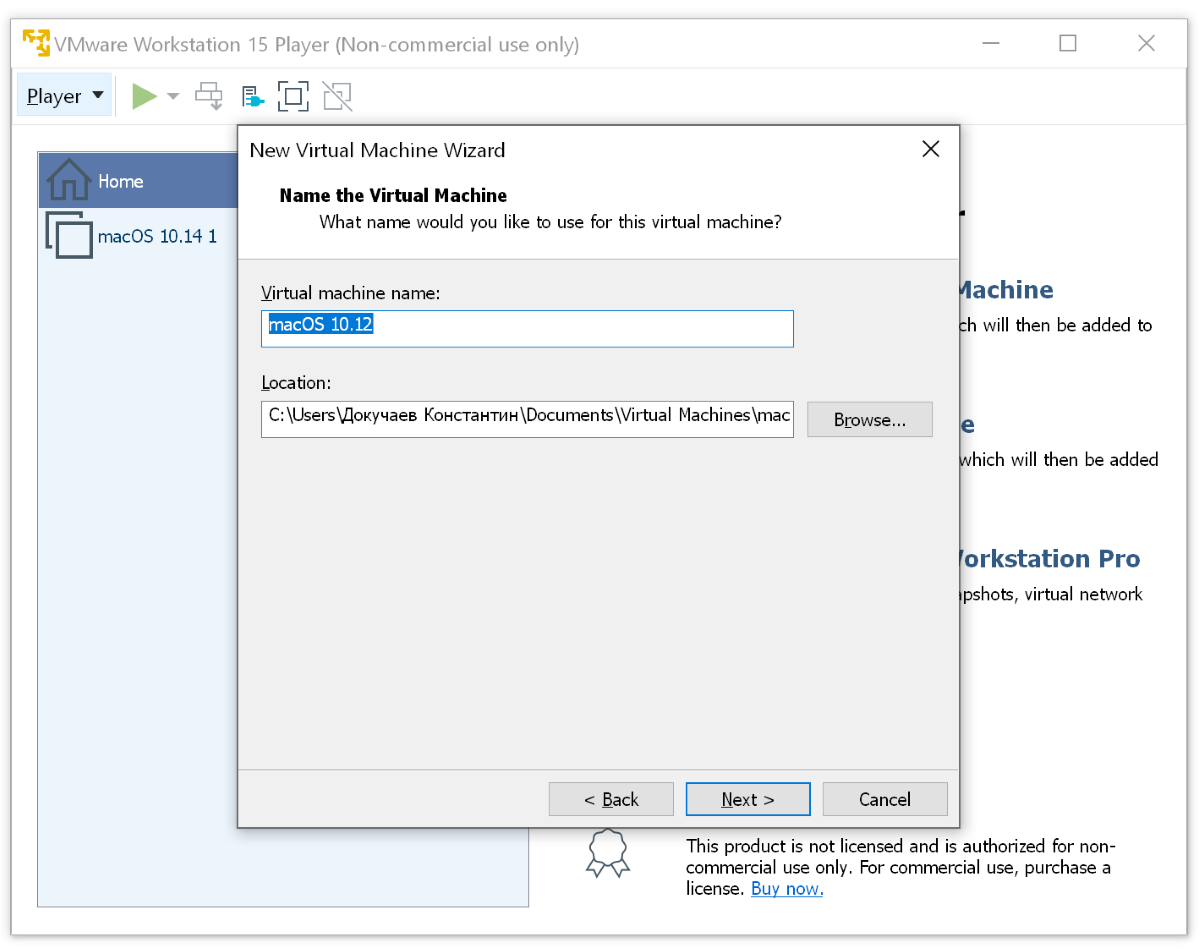Click into the Location path field
Image resolution: width=1200 pixels, height=949 pixels.
coord(527,415)
